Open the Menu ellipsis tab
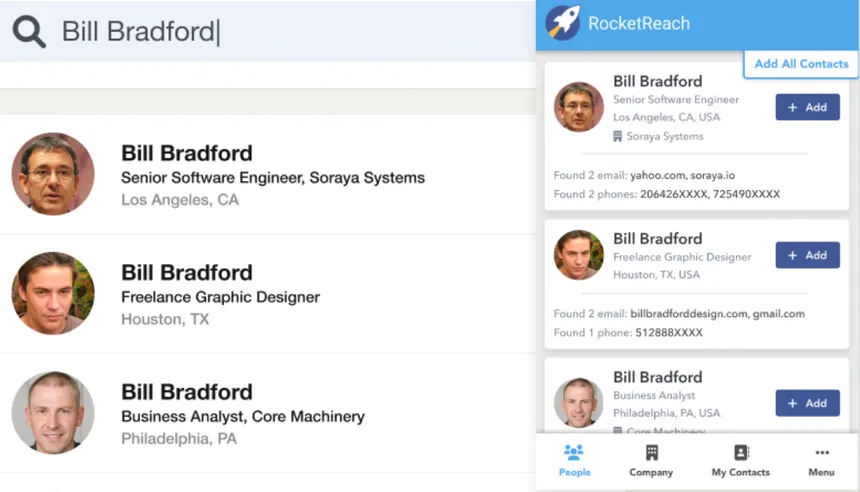This screenshot has height=492, width=860. coord(821,461)
